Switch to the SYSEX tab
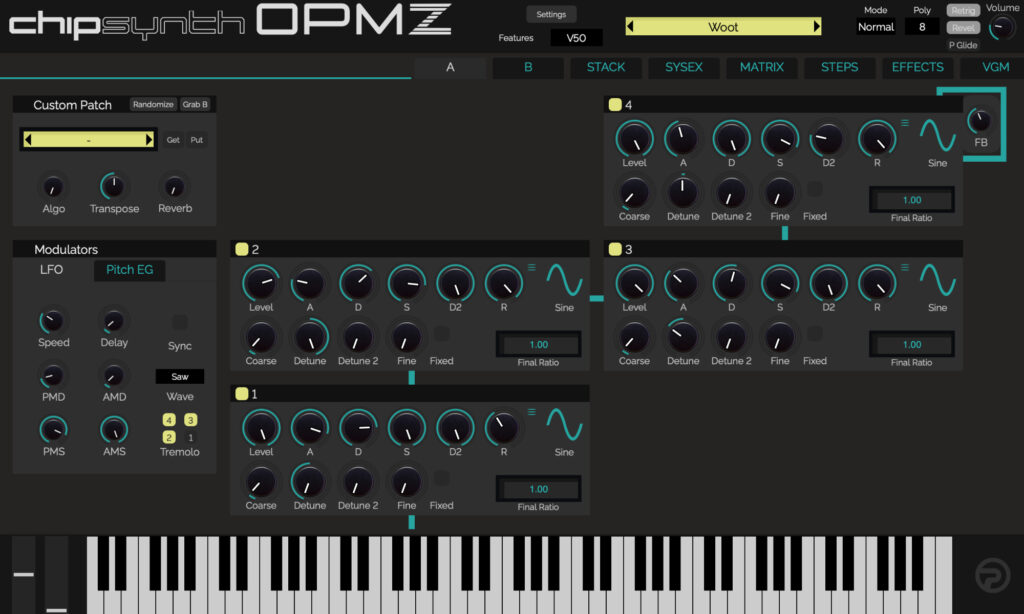 684,67
